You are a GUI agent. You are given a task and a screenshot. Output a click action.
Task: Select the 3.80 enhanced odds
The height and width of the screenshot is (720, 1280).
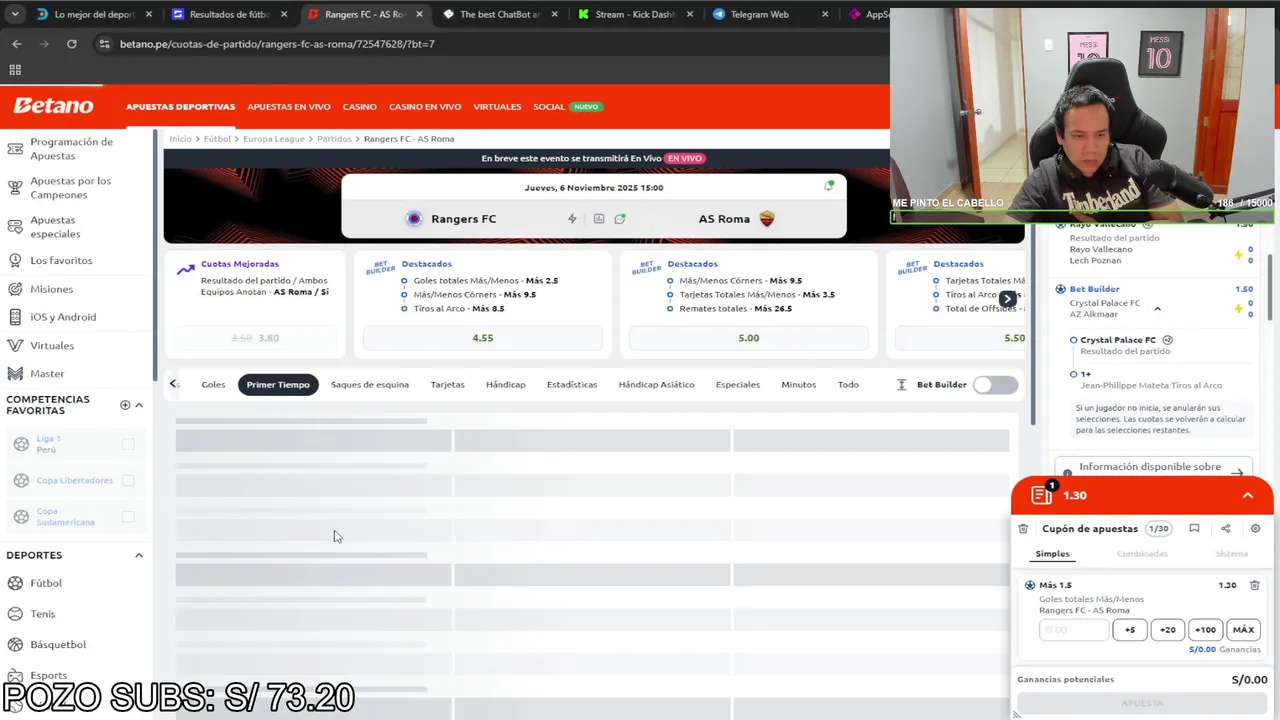pyautogui.click(x=255, y=338)
